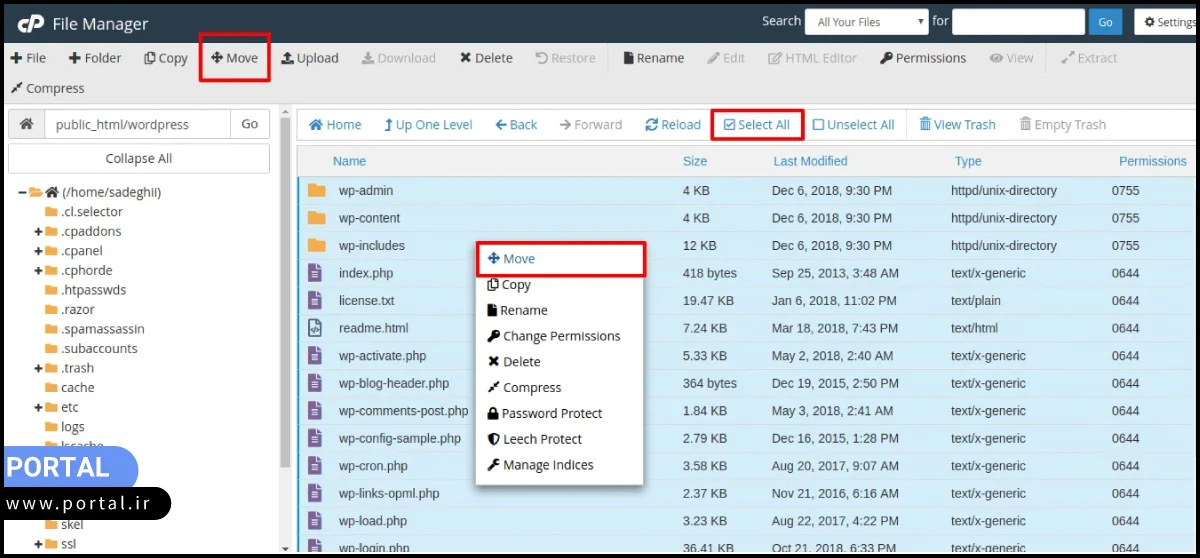Select logs folder in tree
The height and width of the screenshot is (558, 1200).
pos(73,426)
